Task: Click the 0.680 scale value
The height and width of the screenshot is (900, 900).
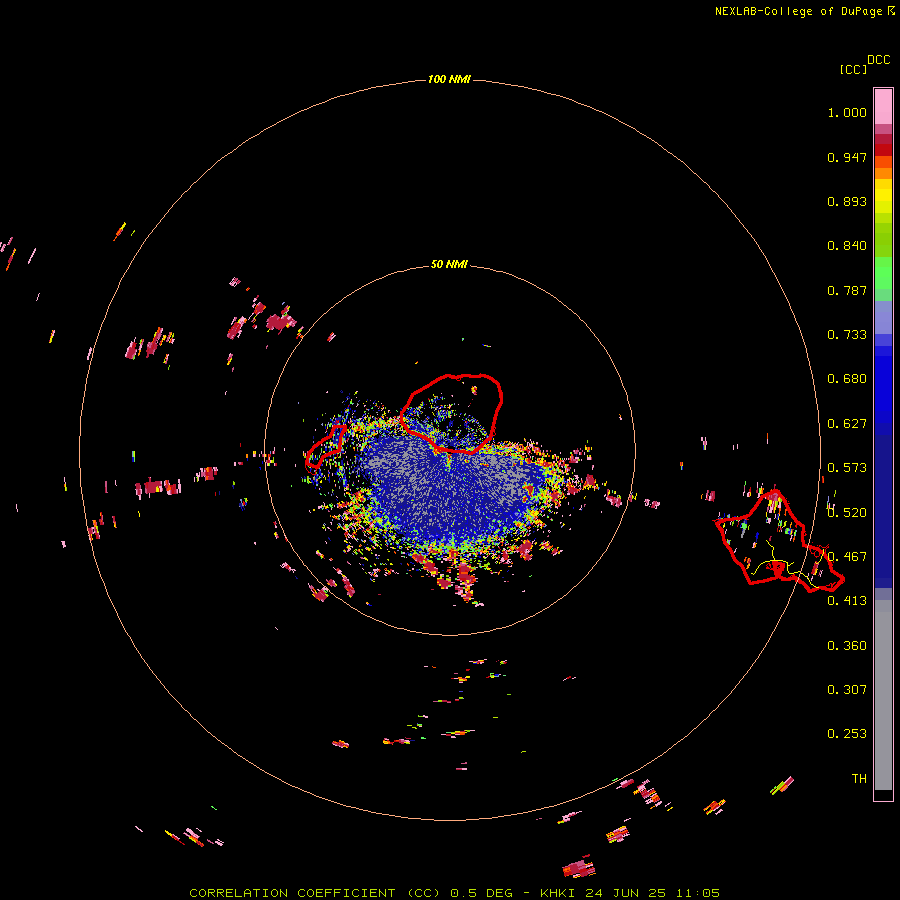Action: coord(847,379)
